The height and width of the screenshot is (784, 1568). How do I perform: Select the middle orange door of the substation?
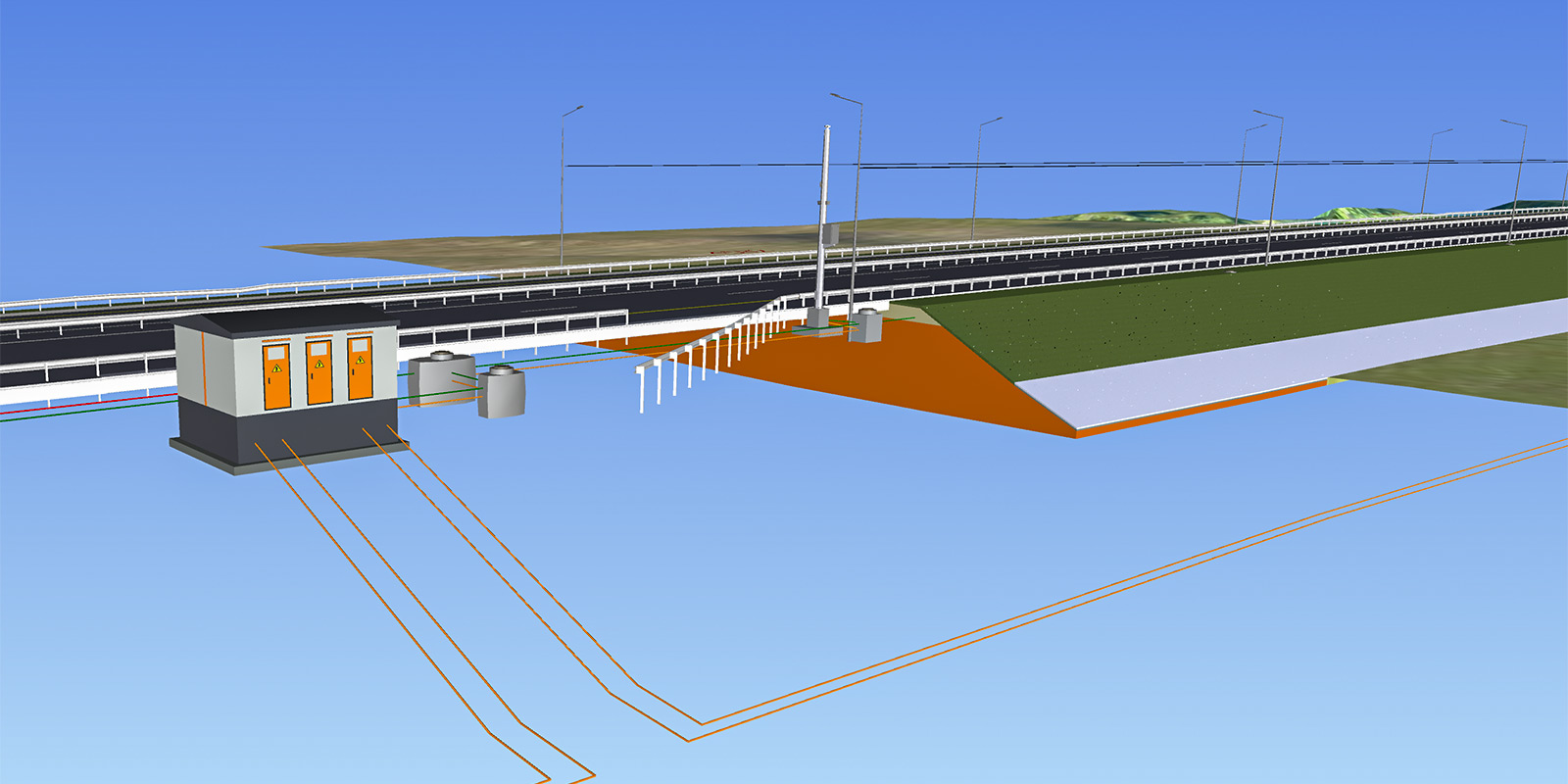coord(319,371)
